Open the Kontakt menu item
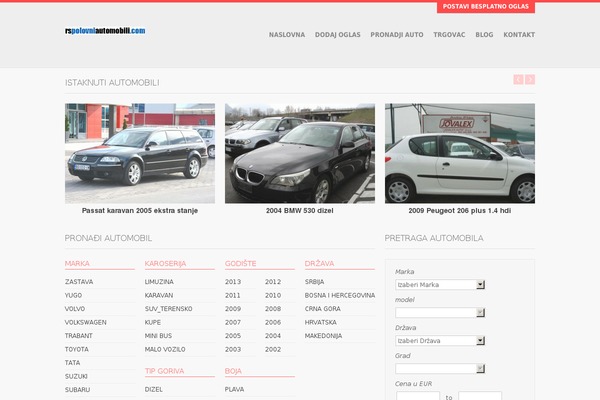This screenshot has width=600, height=400. 519,34
